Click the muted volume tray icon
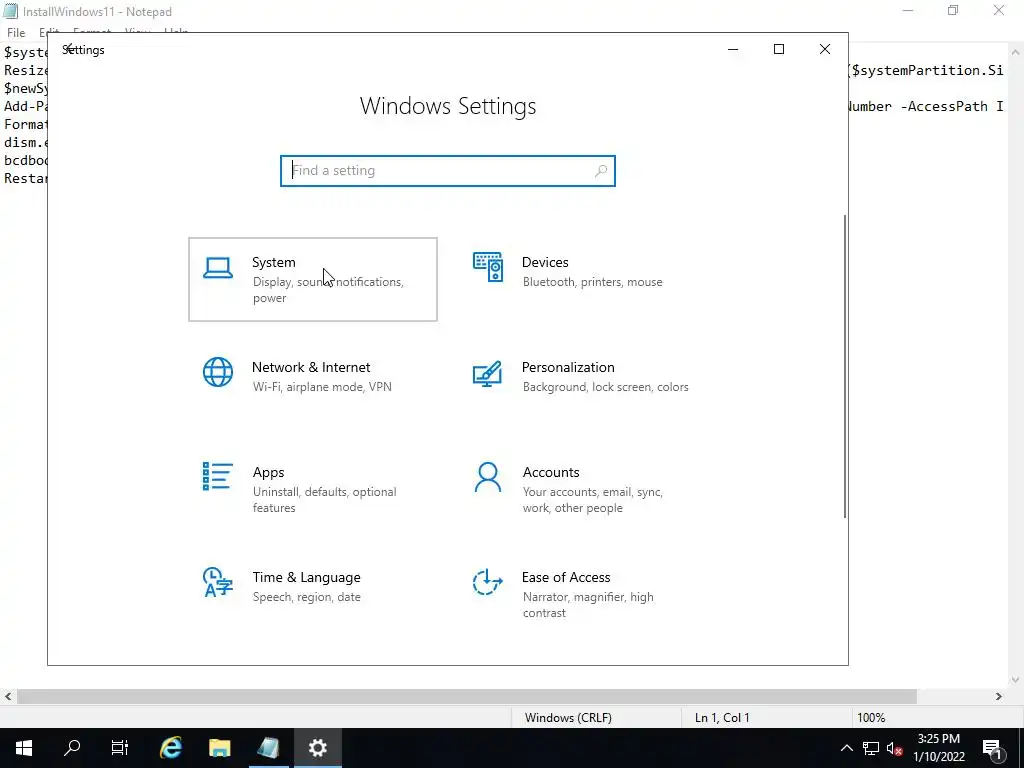This screenshot has width=1024, height=768. tap(895, 748)
